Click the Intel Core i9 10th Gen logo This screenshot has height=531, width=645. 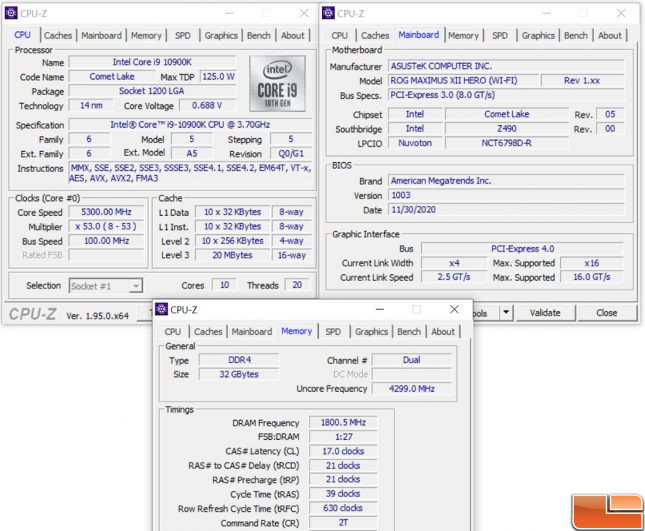277,83
